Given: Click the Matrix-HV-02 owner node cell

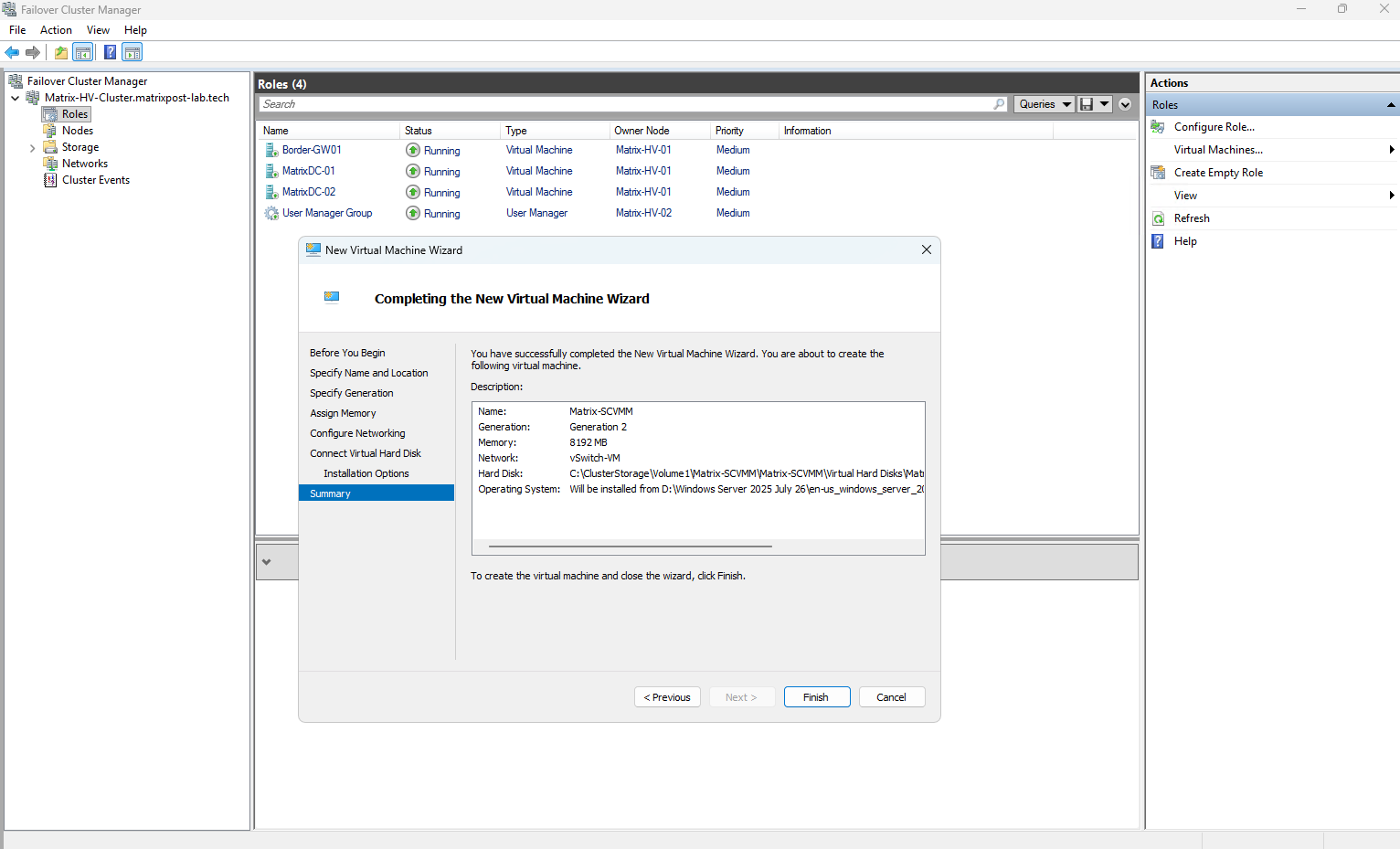Looking at the screenshot, I should (643, 213).
